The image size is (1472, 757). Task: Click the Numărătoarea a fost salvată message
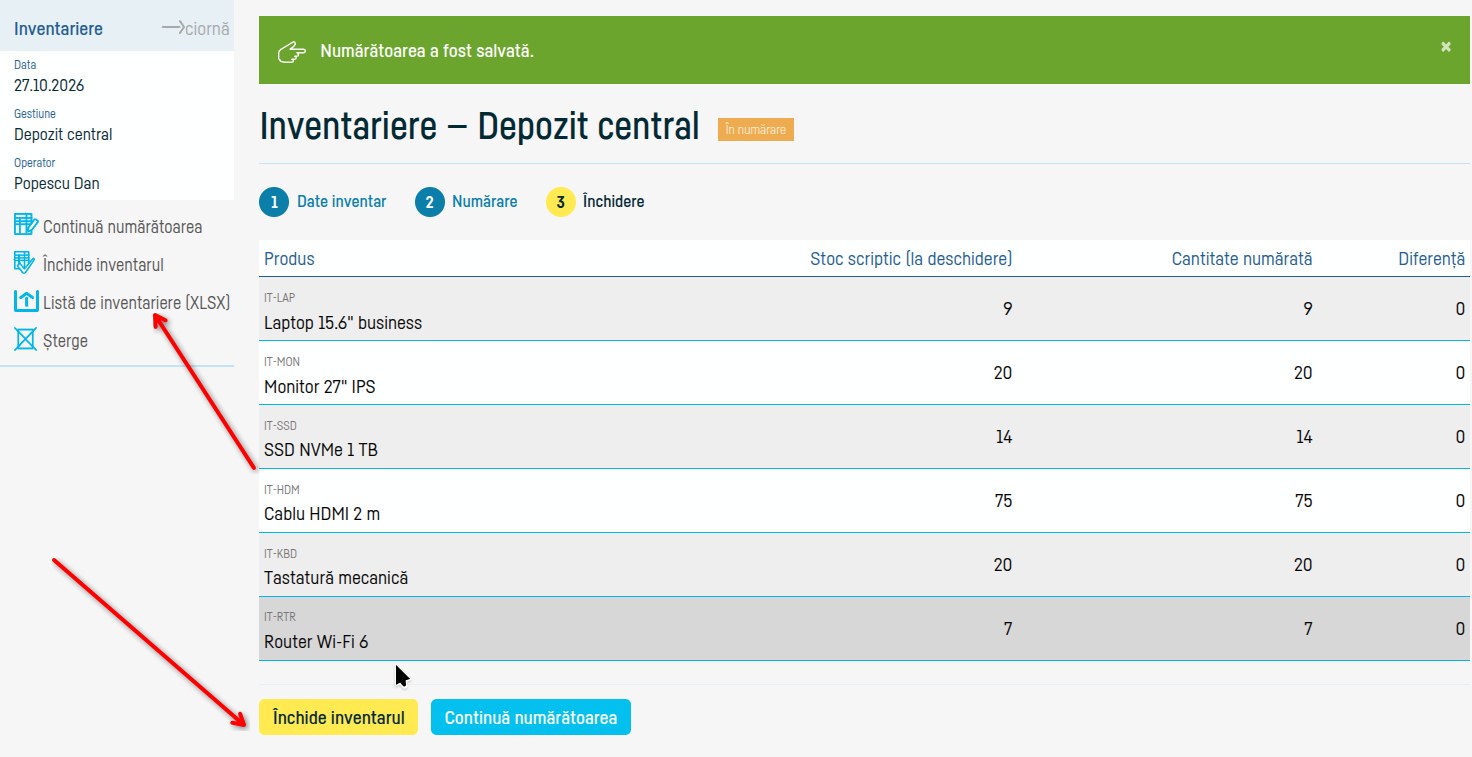coord(427,51)
